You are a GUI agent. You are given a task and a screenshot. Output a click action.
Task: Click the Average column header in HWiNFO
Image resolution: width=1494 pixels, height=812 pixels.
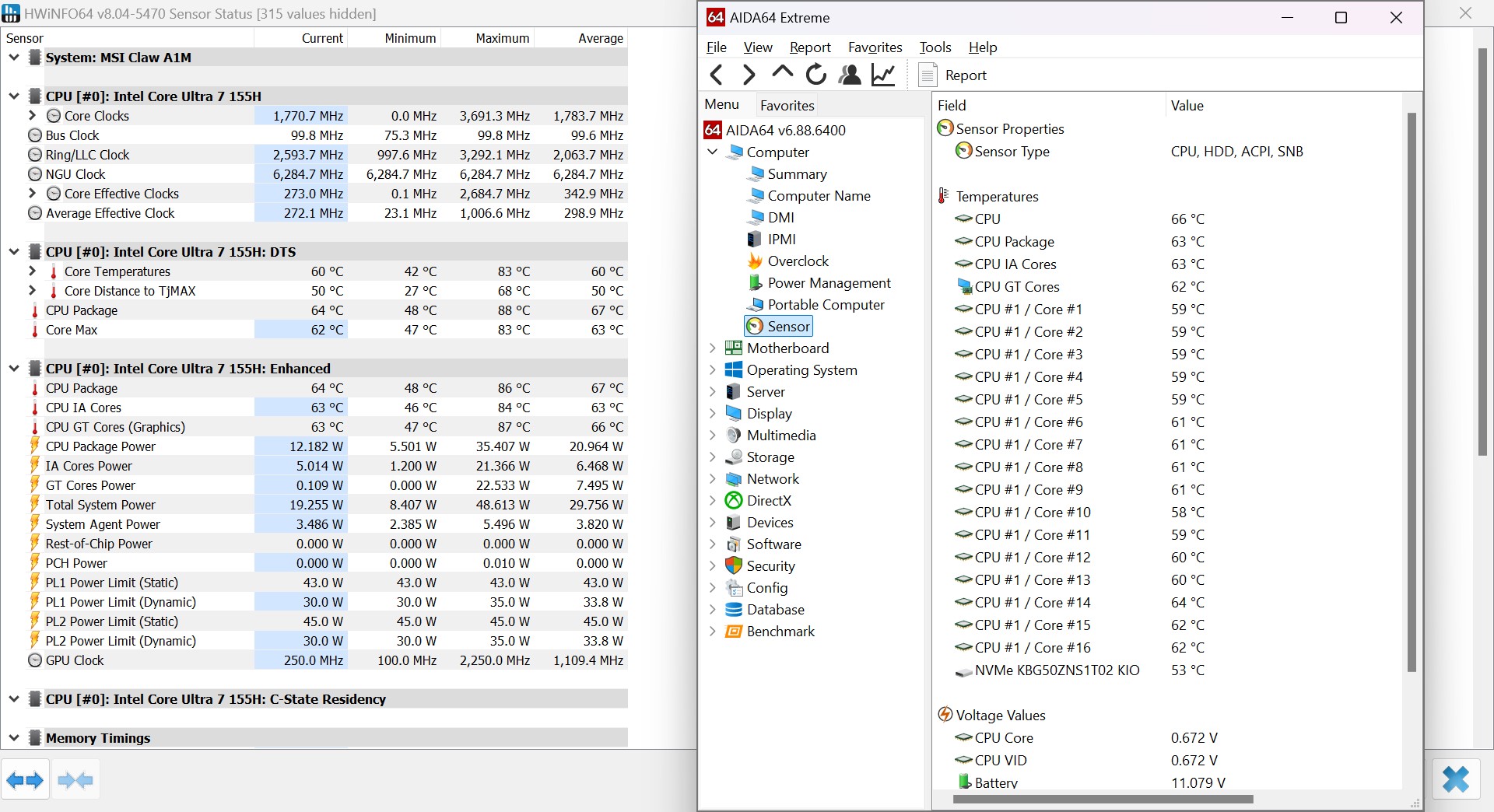[x=581, y=38]
